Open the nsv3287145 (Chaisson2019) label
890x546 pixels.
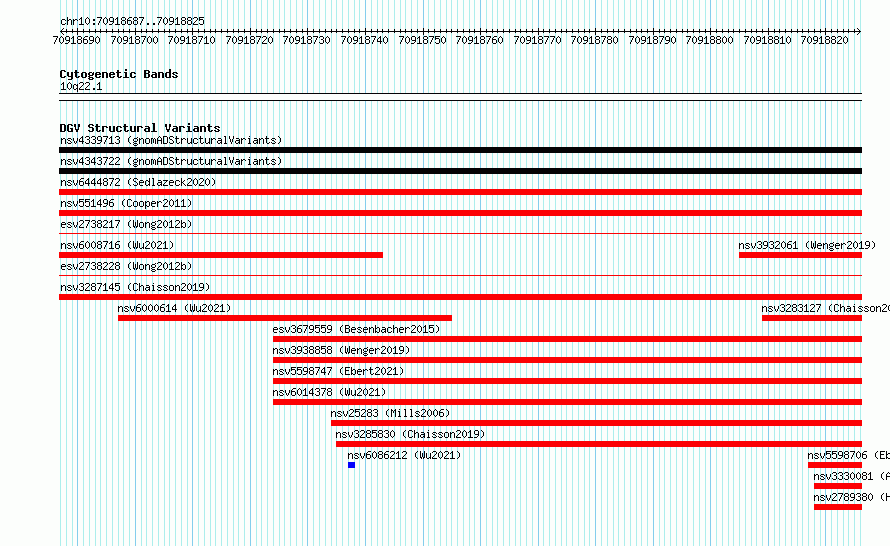(x=135, y=287)
